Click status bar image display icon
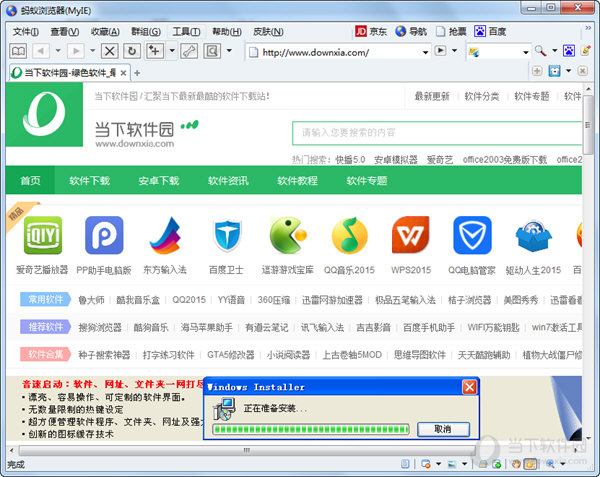 452,464
